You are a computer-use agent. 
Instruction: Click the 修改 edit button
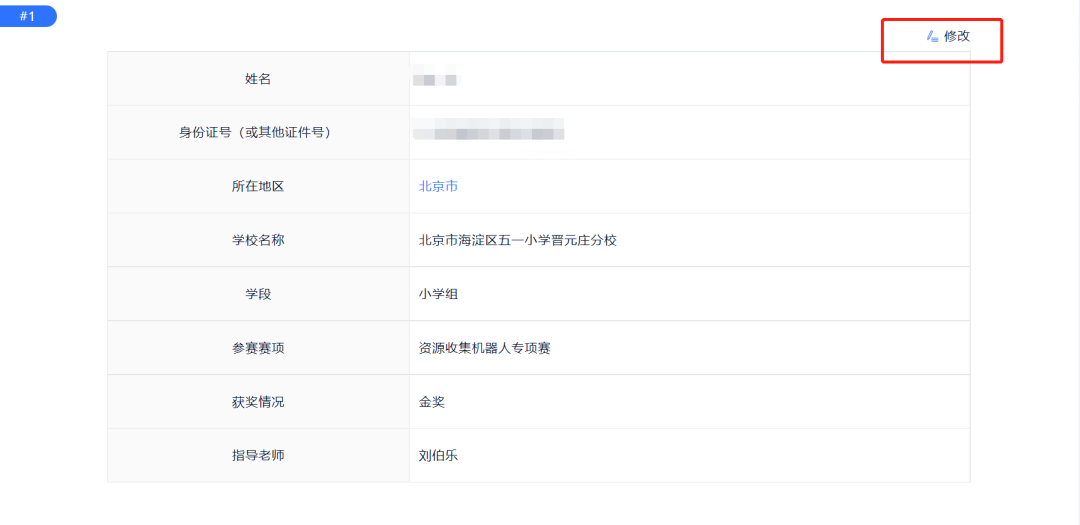[x=948, y=37]
